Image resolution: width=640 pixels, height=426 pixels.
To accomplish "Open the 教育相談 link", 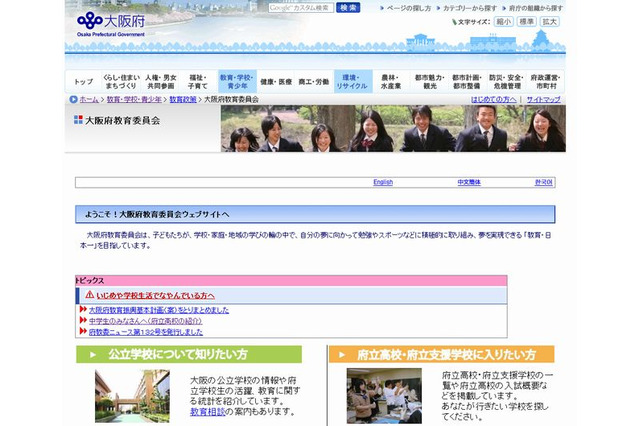I will [x=207, y=412].
